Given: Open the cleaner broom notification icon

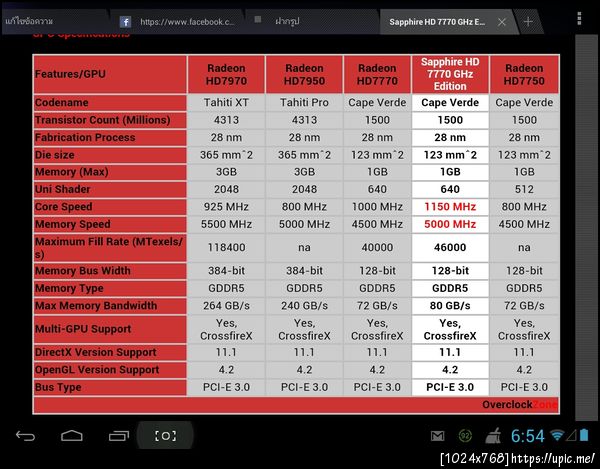Looking at the screenshot, I should click(494, 436).
